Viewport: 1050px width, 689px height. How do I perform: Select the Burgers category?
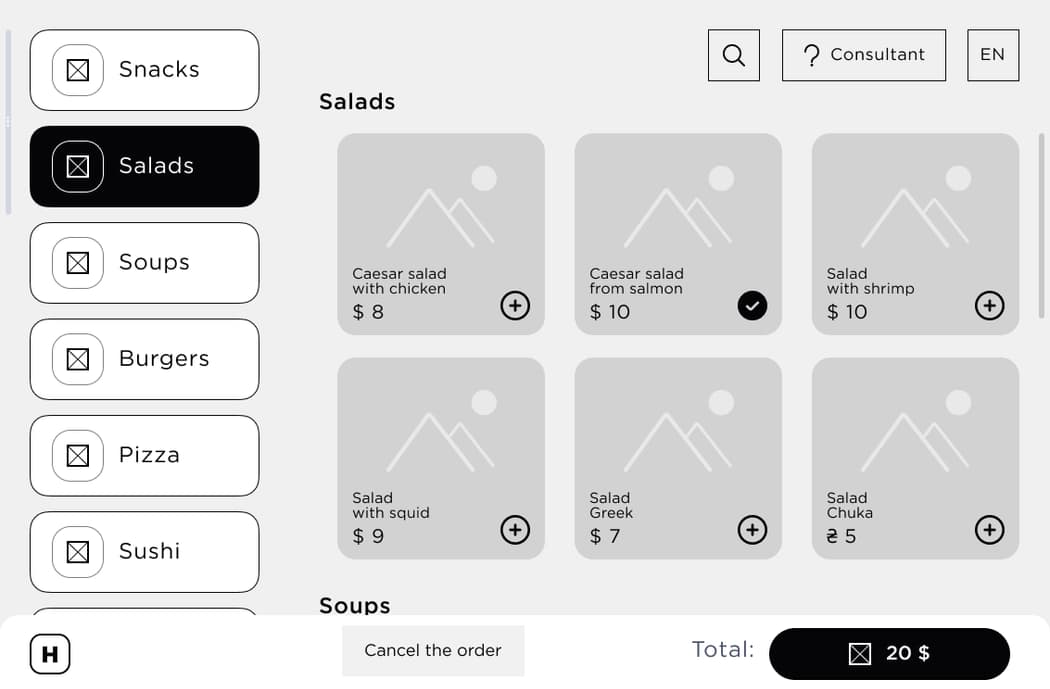[x=145, y=360]
